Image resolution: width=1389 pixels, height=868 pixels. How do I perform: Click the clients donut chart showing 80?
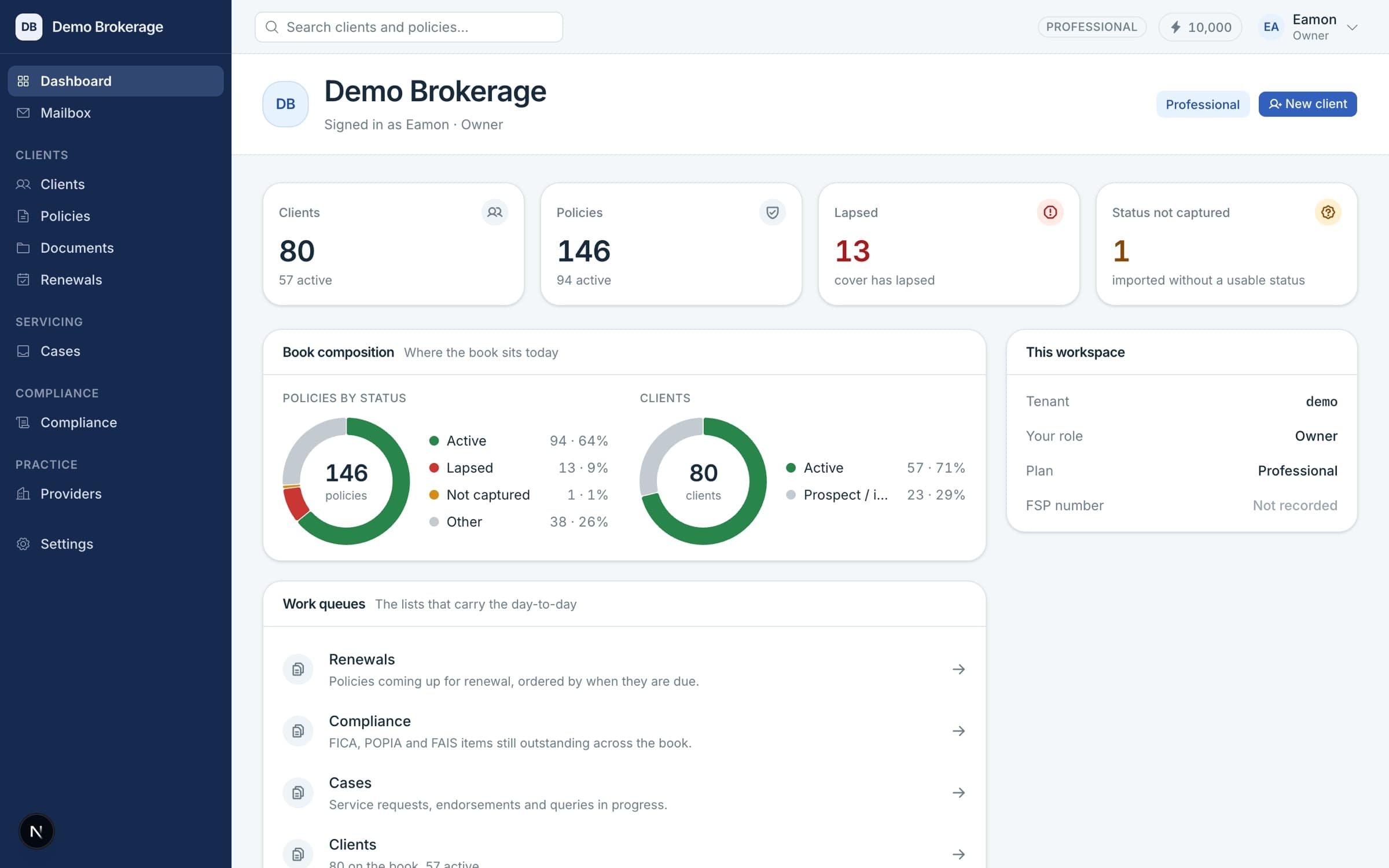[703, 481]
